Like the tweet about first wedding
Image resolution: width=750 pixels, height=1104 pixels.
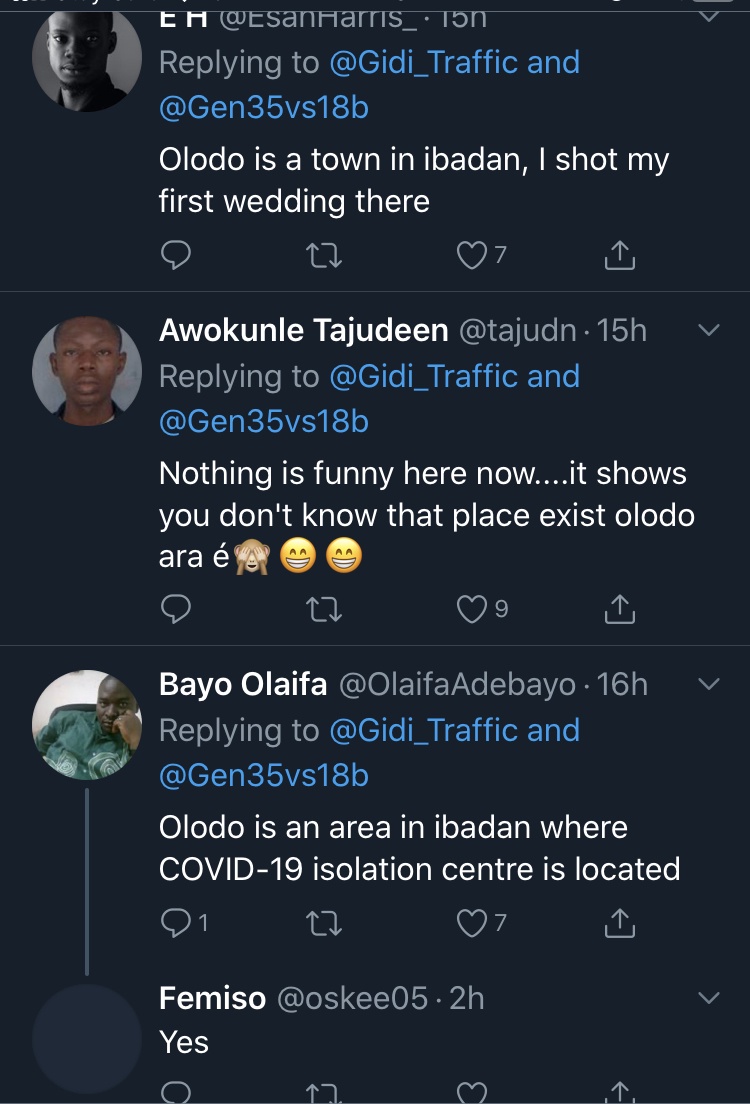pos(471,256)
